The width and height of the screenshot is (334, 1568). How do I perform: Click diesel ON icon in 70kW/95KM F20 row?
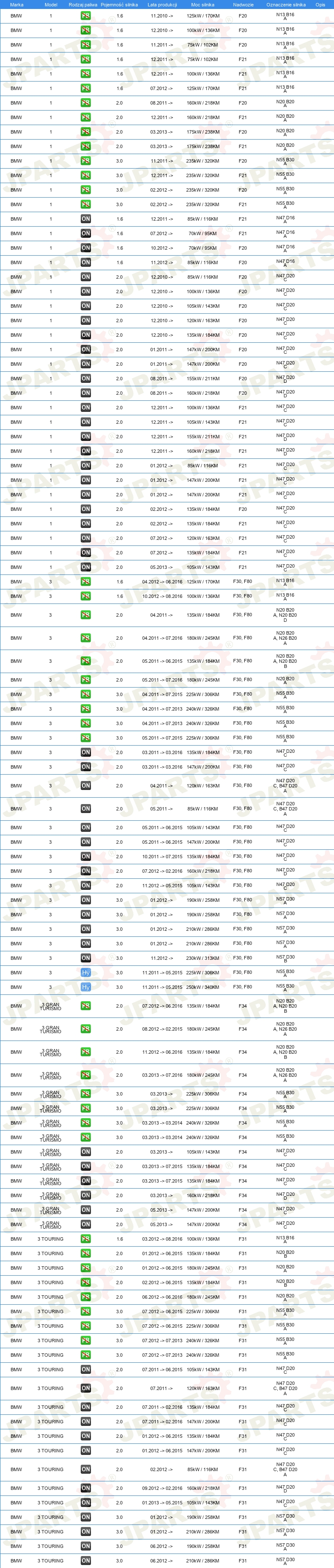[x=86, y=248]
